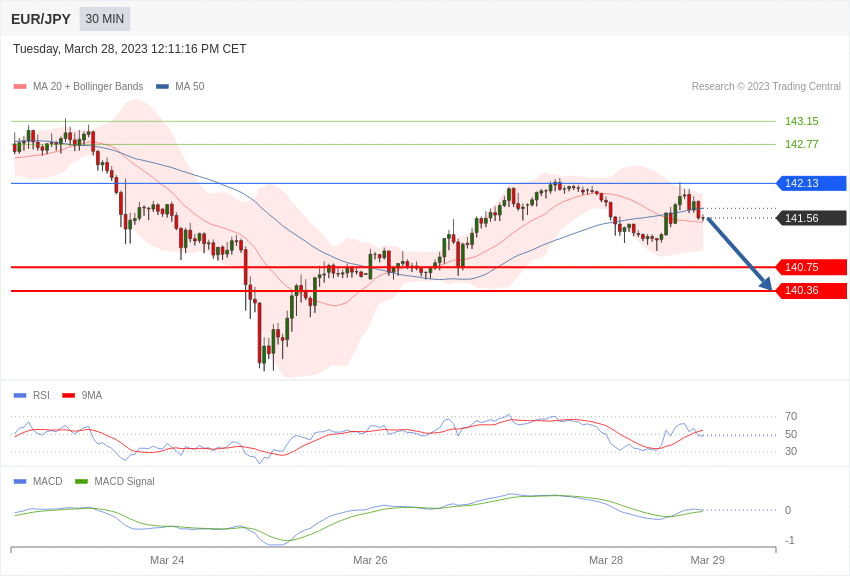The image size is (850, 576).
Task: Click the 140.75 support price tag
Action: [x=812, y=267]
